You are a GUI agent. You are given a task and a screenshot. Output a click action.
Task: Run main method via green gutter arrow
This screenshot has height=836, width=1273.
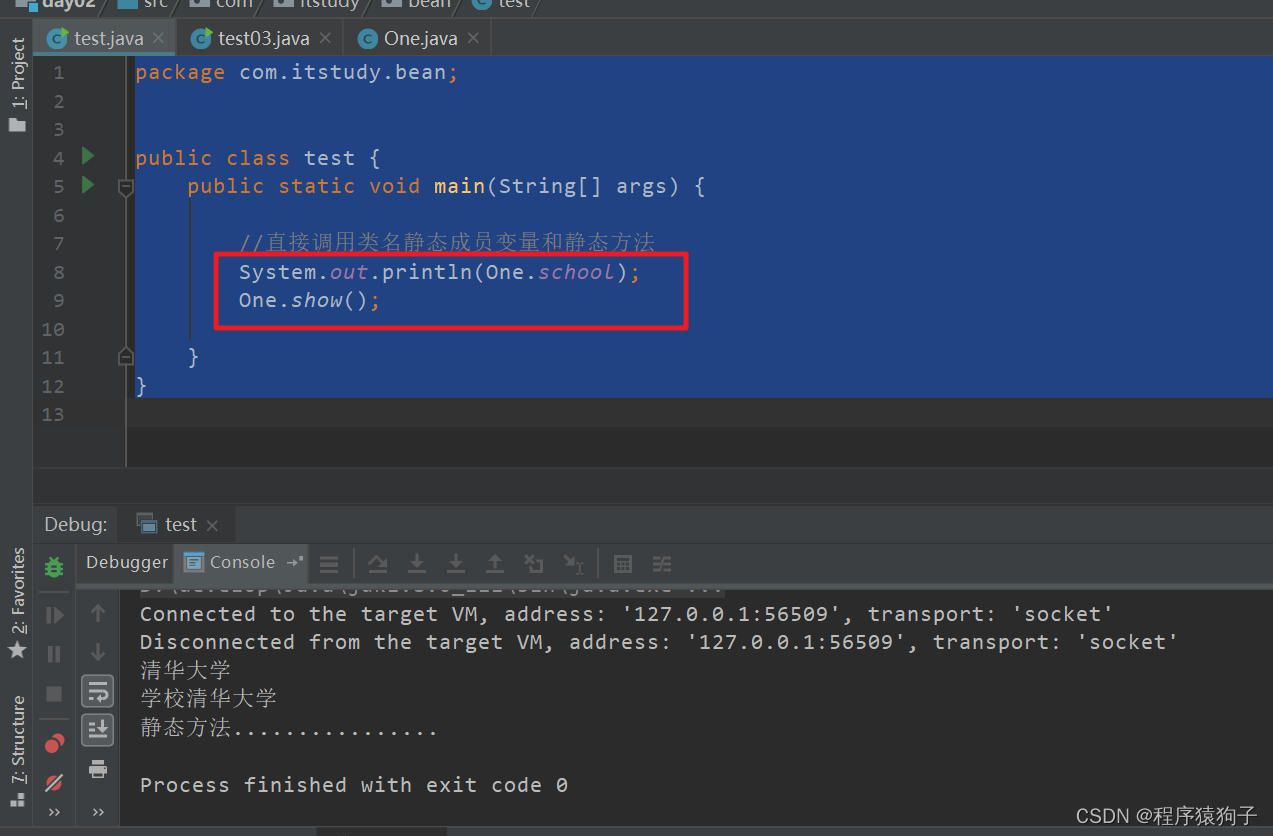[x=86, y=184]
